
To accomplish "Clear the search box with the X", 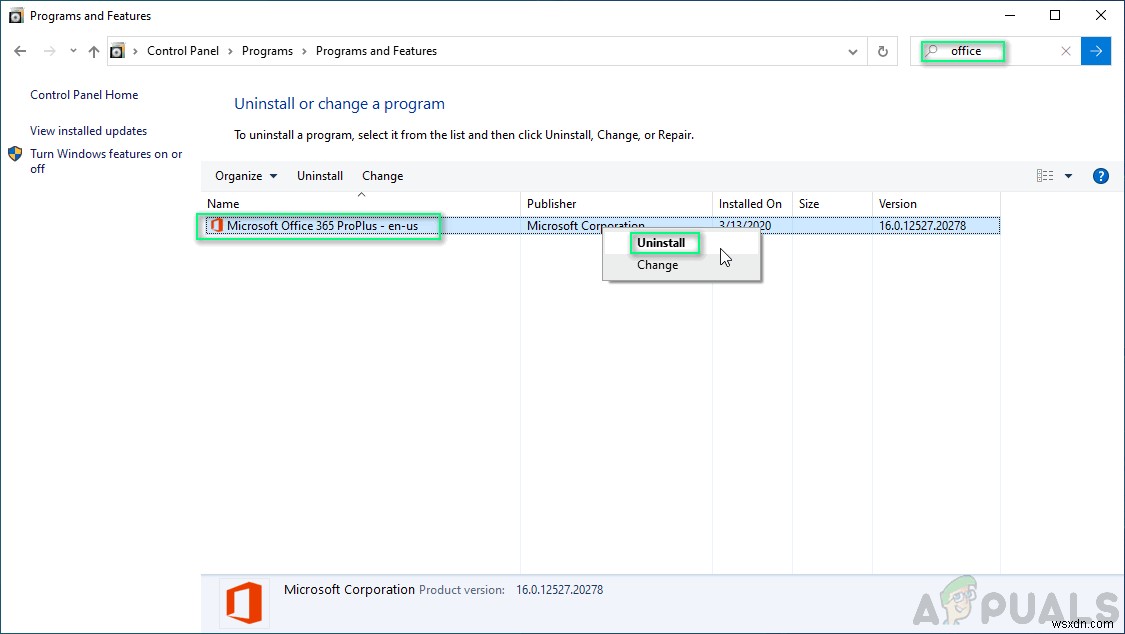I will click(x=1065, y=51).
